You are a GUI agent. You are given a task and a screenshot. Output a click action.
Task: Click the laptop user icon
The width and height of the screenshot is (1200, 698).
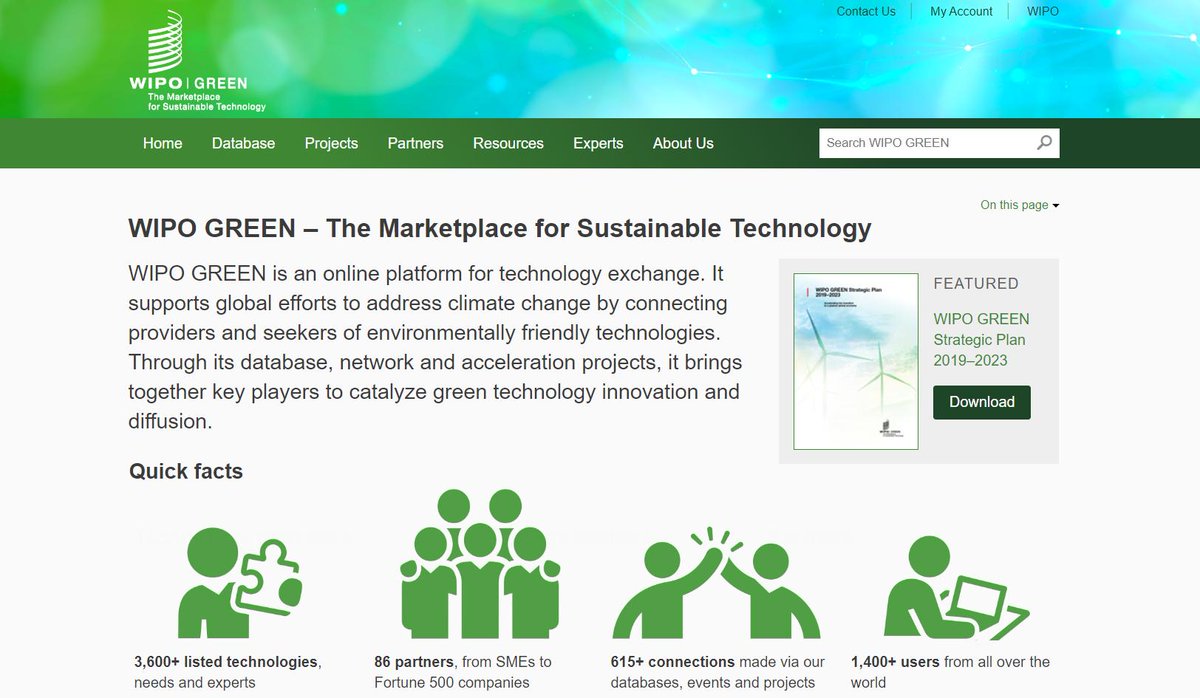point(956,587)
